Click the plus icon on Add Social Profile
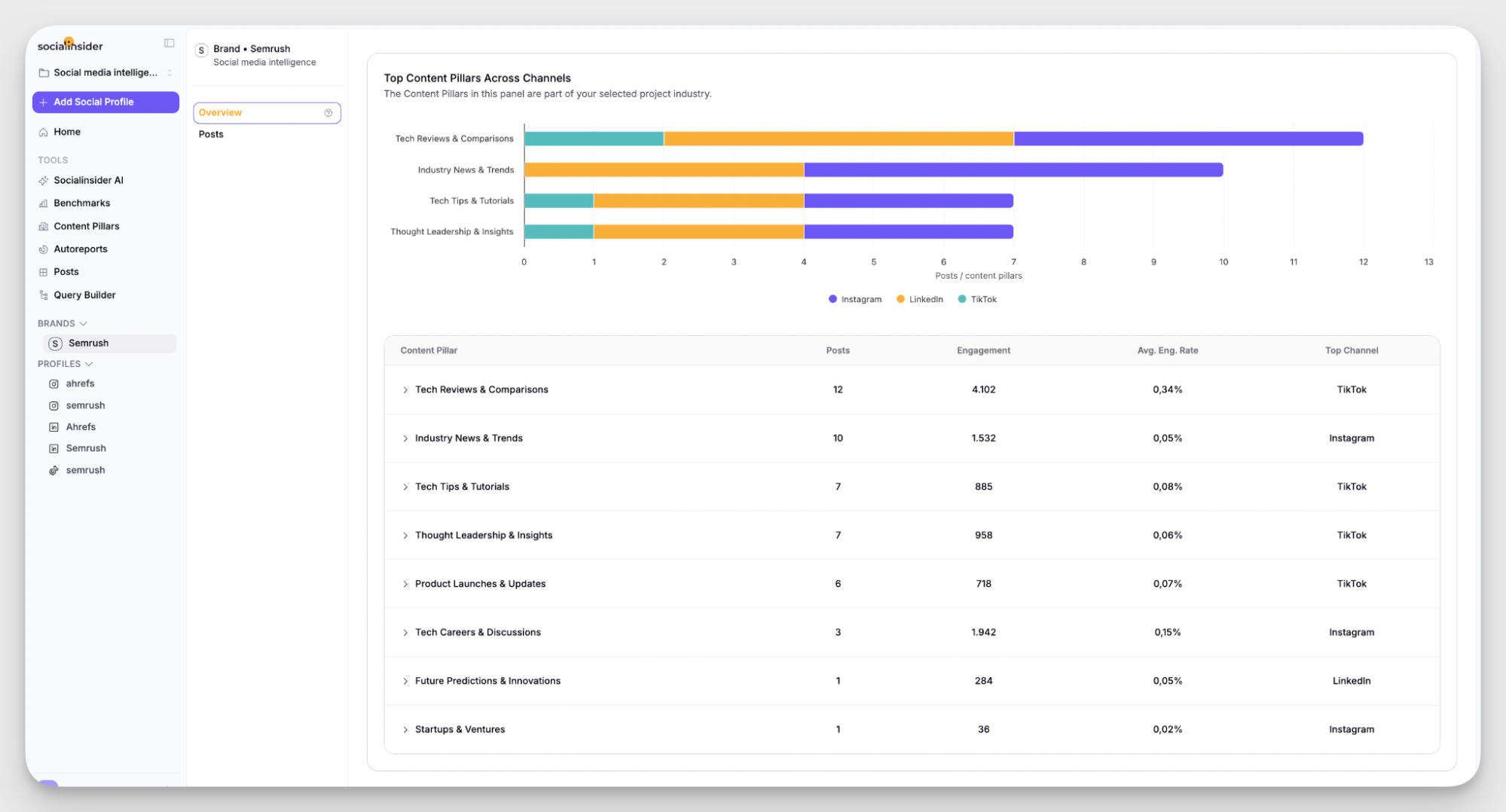Screen dimensions: 1506x812 [x=44, y=102]
